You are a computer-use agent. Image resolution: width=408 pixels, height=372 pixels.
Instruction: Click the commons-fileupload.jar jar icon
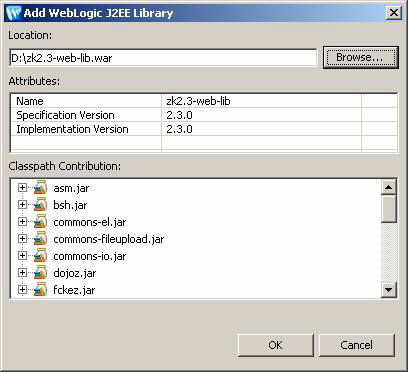40,238
